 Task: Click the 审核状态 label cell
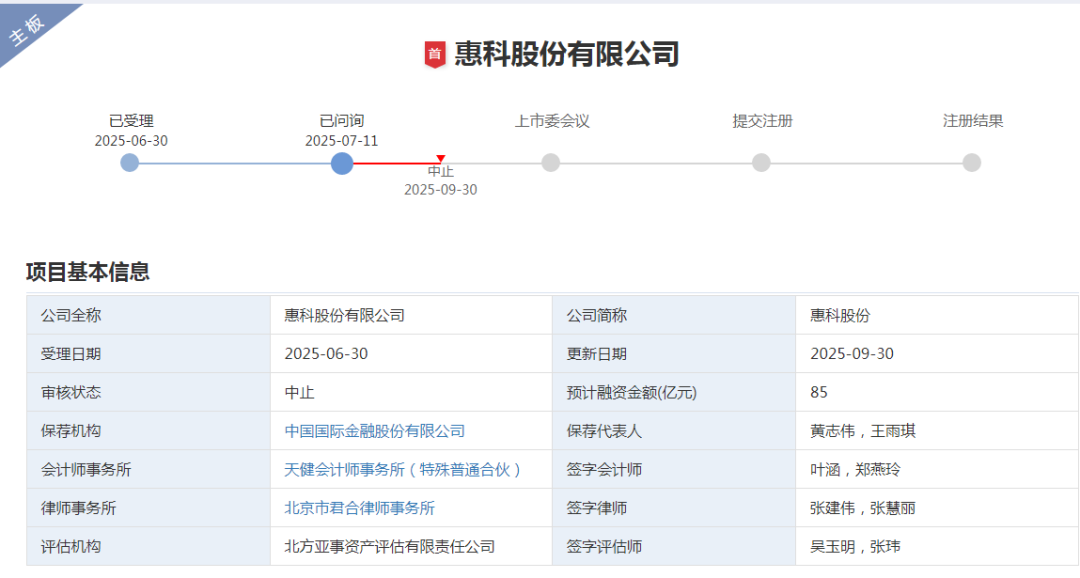point(148,393)
